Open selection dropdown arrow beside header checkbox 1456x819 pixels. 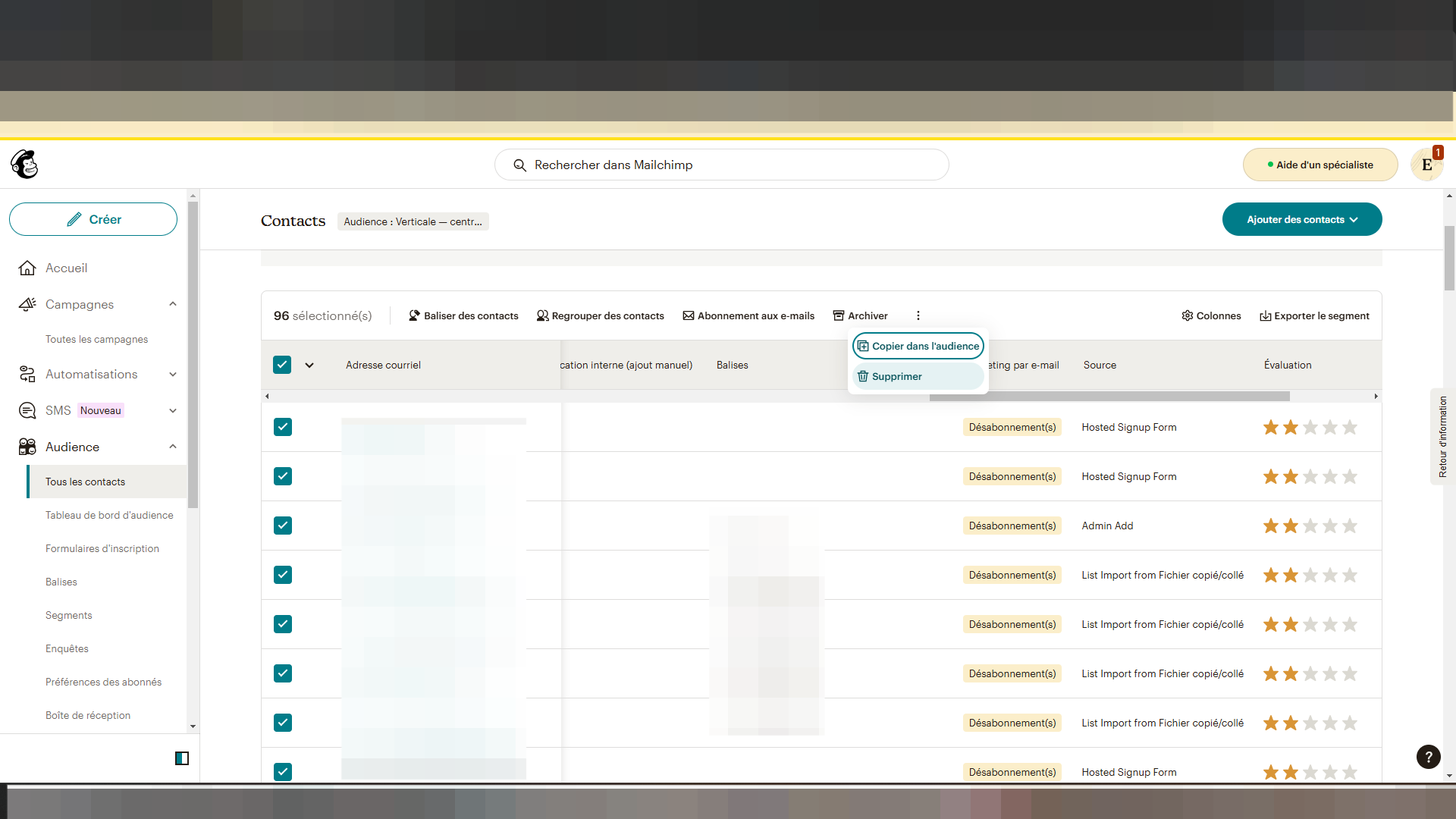(x=309, y=365)
